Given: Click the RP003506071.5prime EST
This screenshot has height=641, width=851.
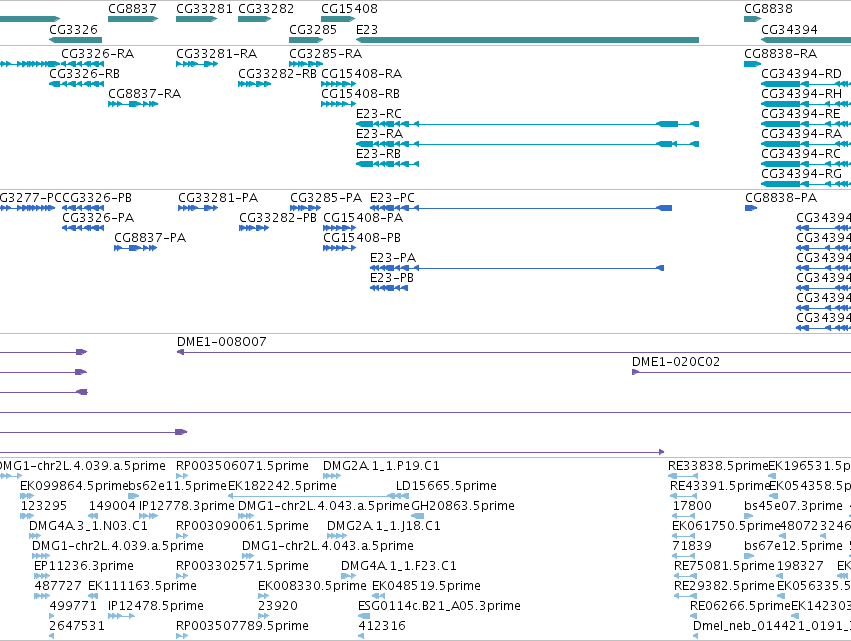Looking at the screenshot, I should point(182,476).
